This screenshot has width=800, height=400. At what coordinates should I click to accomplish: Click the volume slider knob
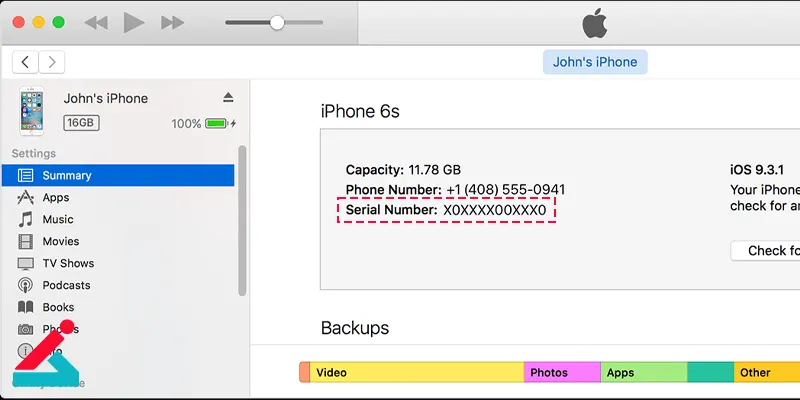pos(277,22)
